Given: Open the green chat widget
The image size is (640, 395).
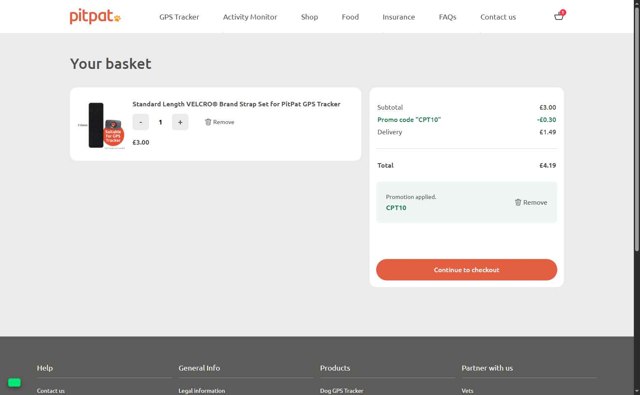Looking at the screenshot, I should [x=14, y=382].
